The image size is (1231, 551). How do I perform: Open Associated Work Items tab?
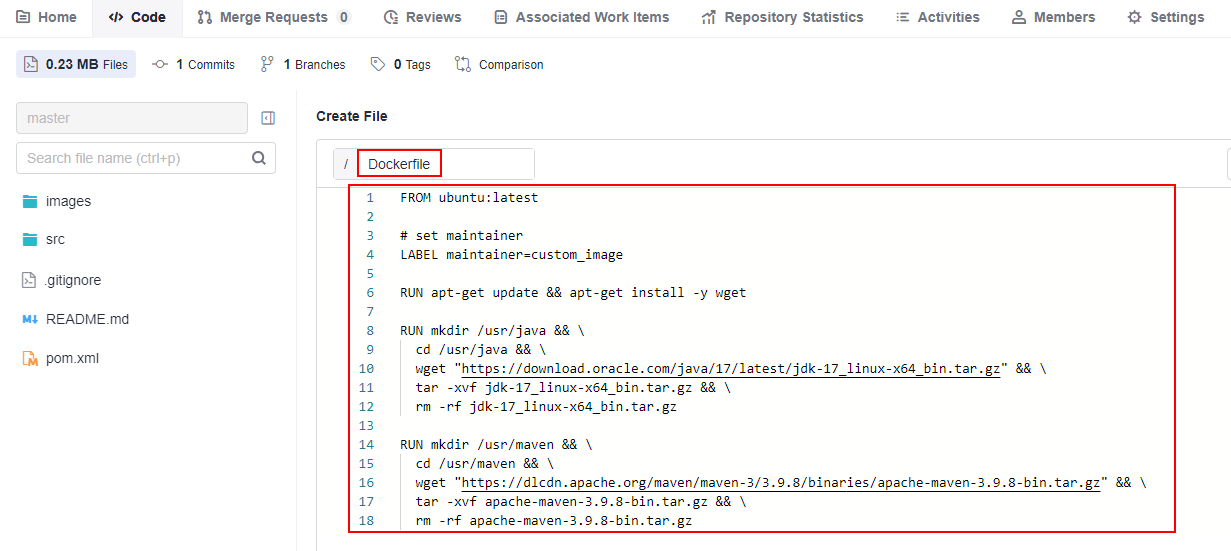[581, 17]
